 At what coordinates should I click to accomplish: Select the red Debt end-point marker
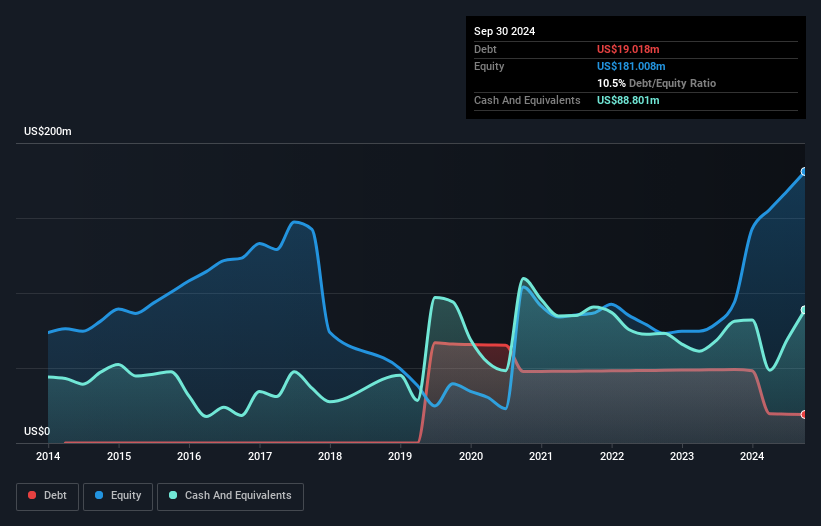pos(804,415)
